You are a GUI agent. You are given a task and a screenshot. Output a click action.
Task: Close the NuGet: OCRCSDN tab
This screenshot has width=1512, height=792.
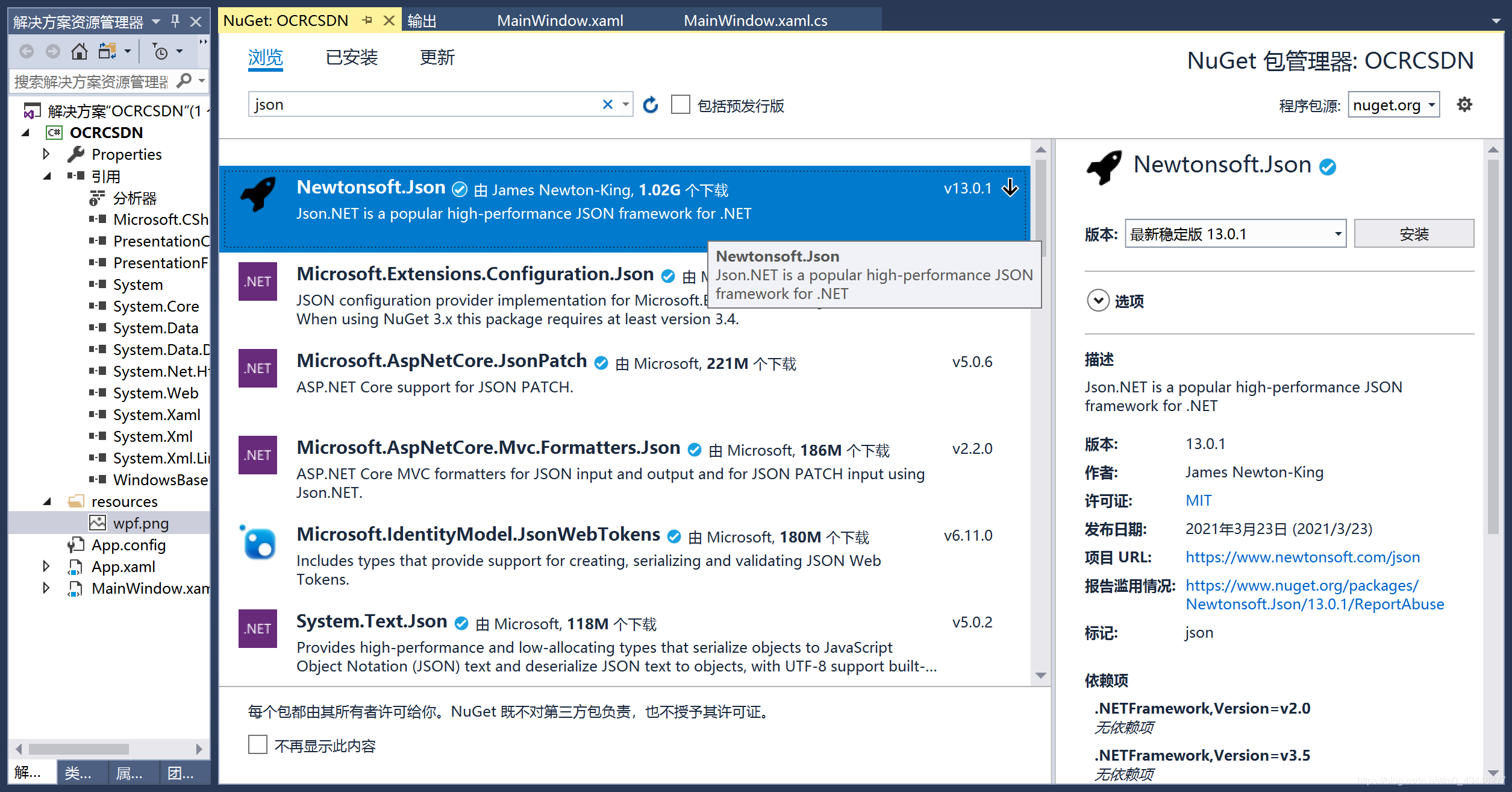(389, 20)
